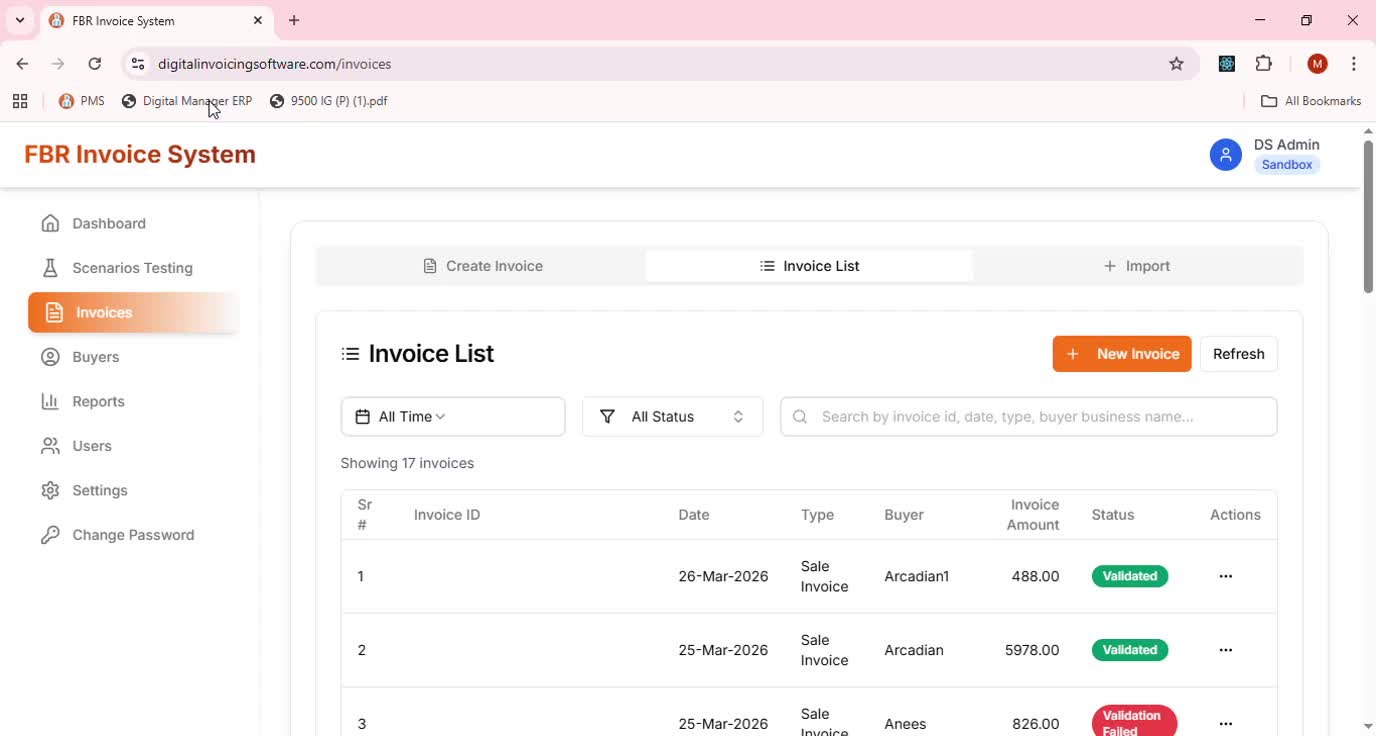Click the FBR Invoice System logo text
Screen dimensions: 1376x736
[x=140, y=154]
